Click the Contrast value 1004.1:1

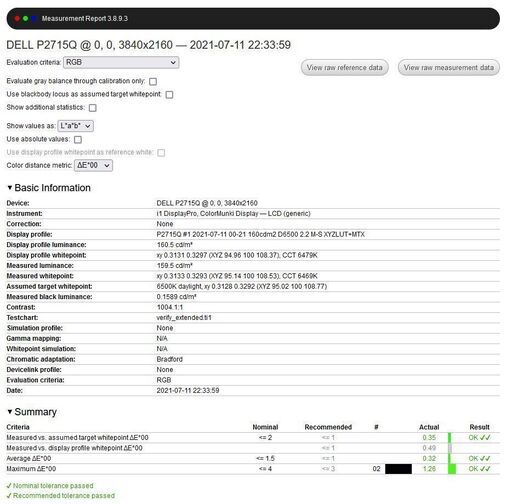click(x=170, y=307)
